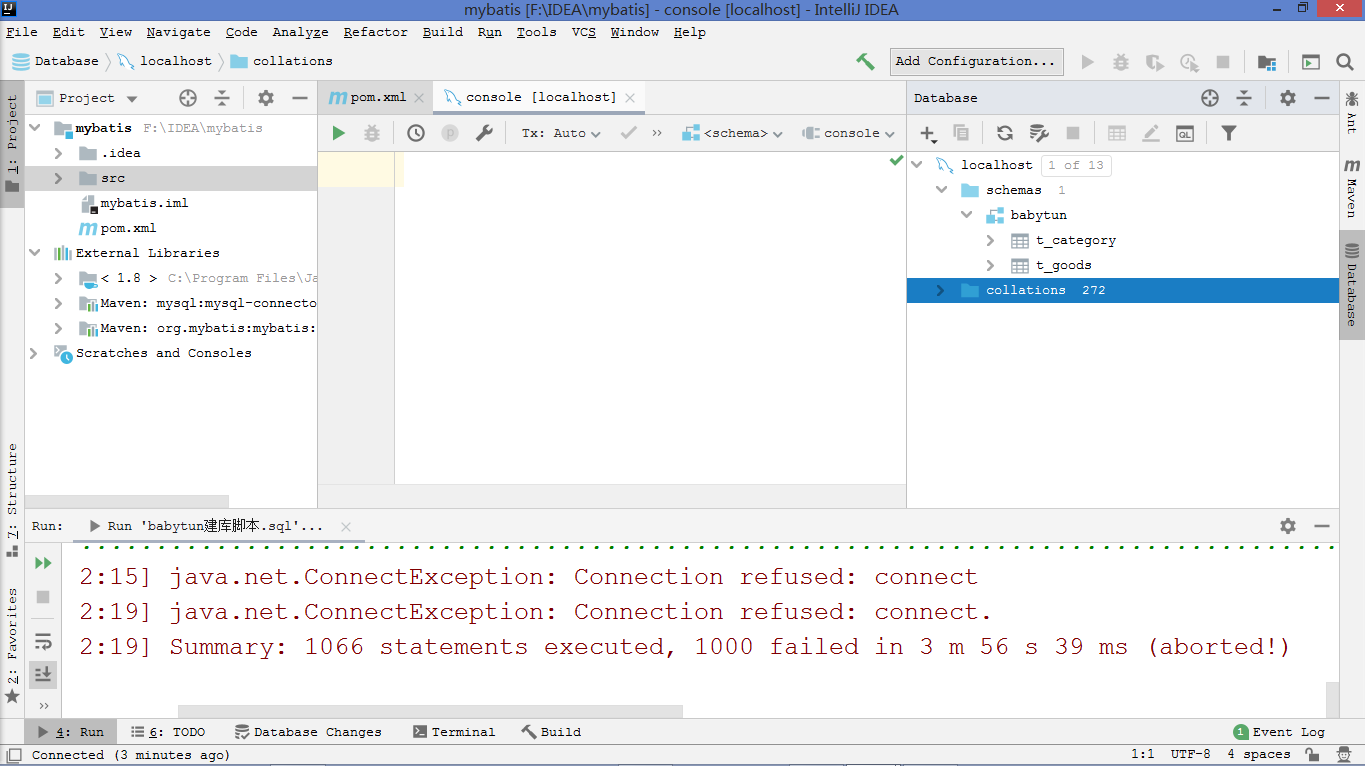Click the '1 of 13' schemas selector

1075,165
